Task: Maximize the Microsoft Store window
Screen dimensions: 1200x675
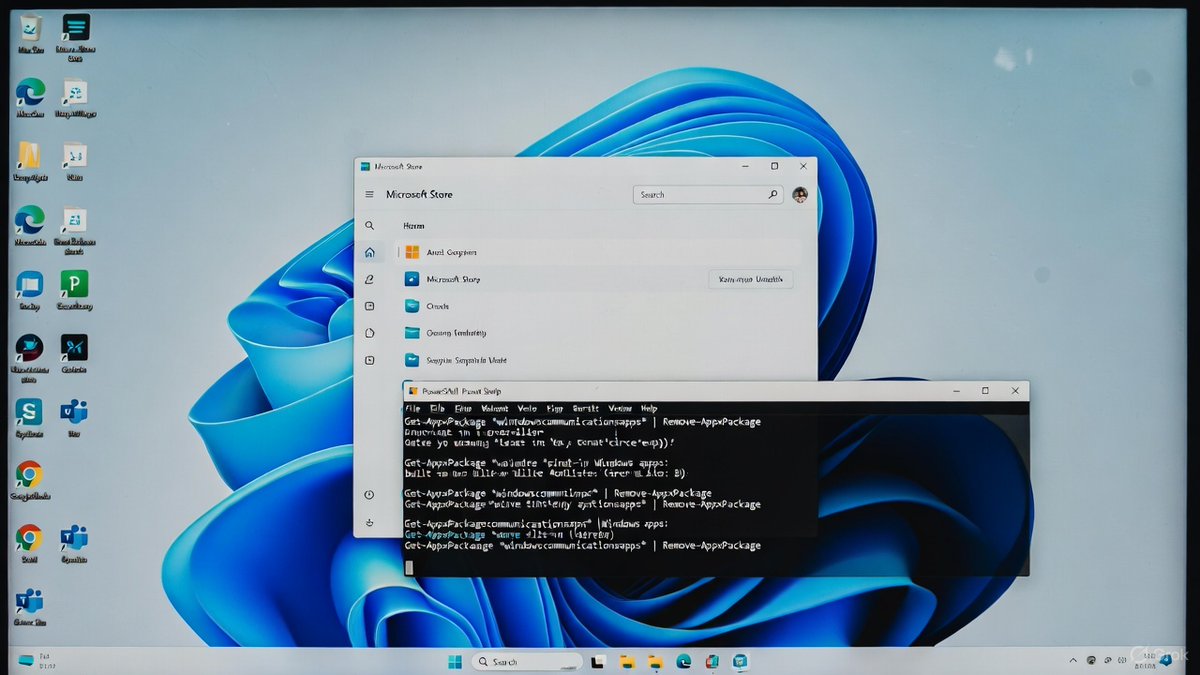Action: point(774,166)
